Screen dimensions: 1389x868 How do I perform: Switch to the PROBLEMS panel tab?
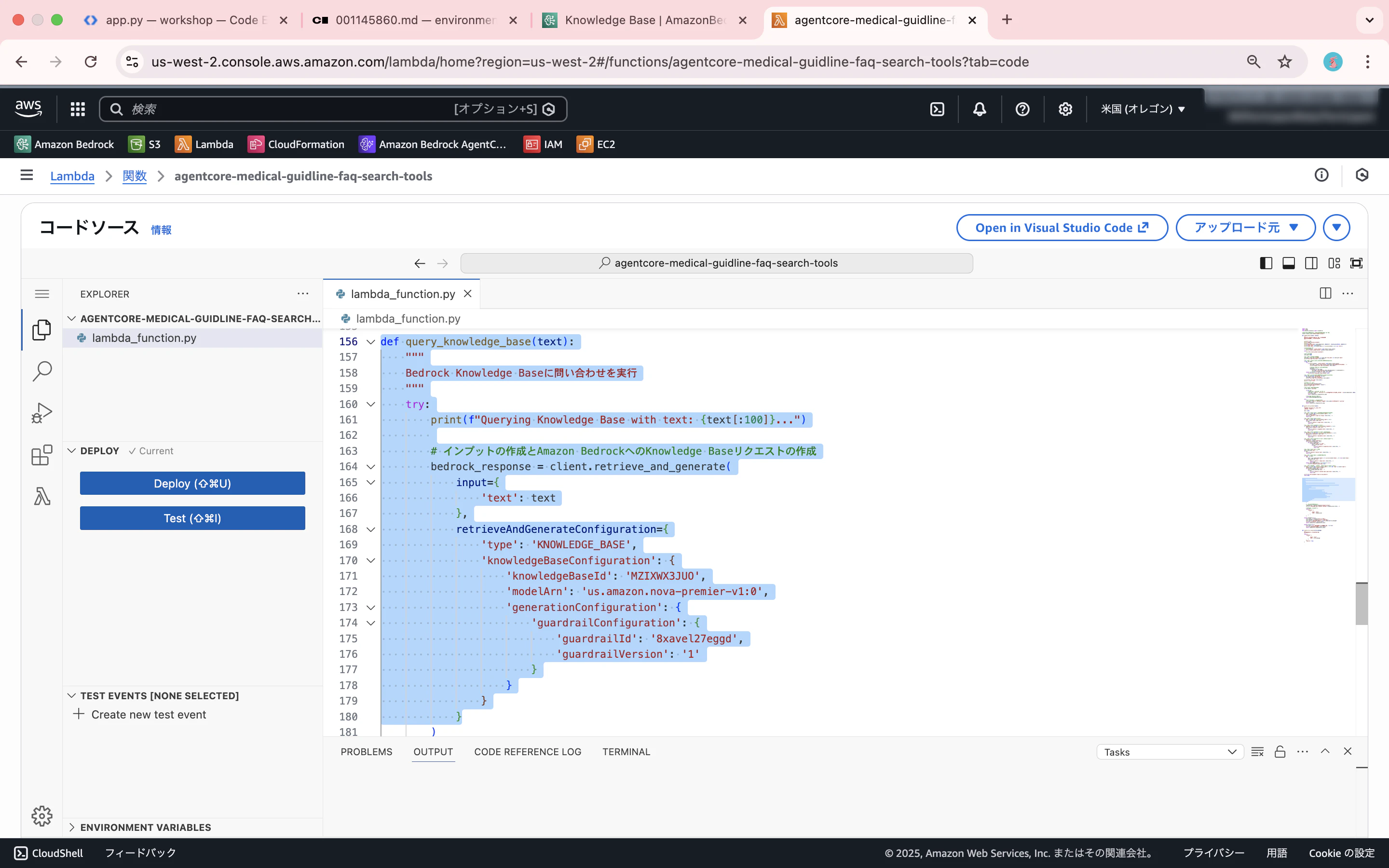pyautogui.click(x=366, y=752)
